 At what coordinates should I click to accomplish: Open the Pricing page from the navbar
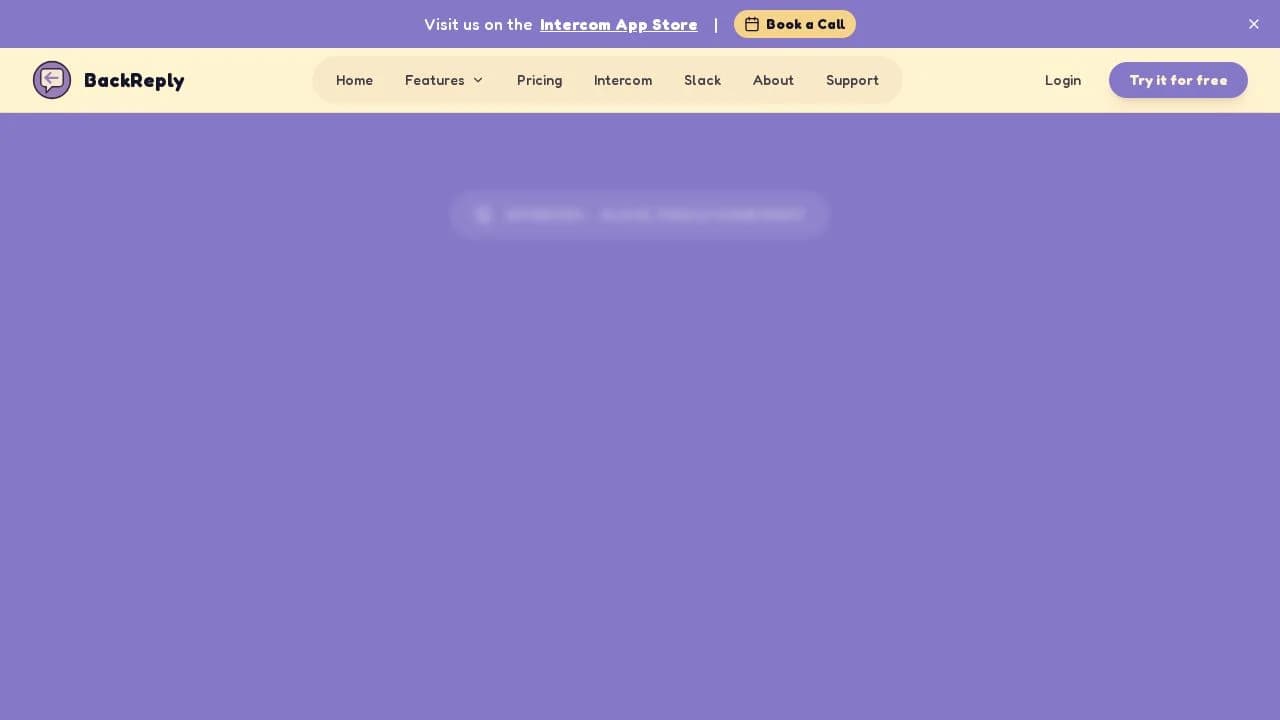[539, 80]
